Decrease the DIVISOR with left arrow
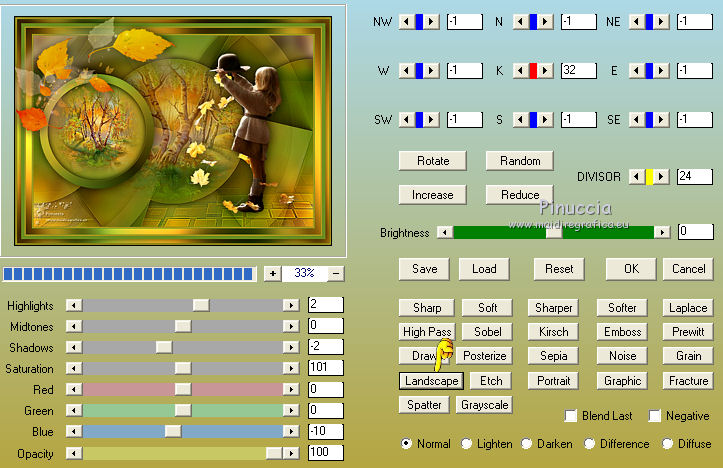 click(x=637, y=177)
